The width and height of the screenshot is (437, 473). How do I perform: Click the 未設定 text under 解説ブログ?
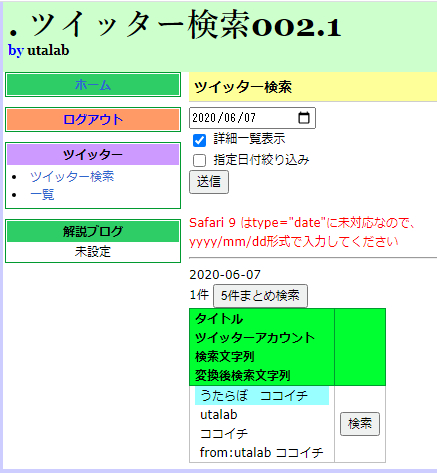93,252
